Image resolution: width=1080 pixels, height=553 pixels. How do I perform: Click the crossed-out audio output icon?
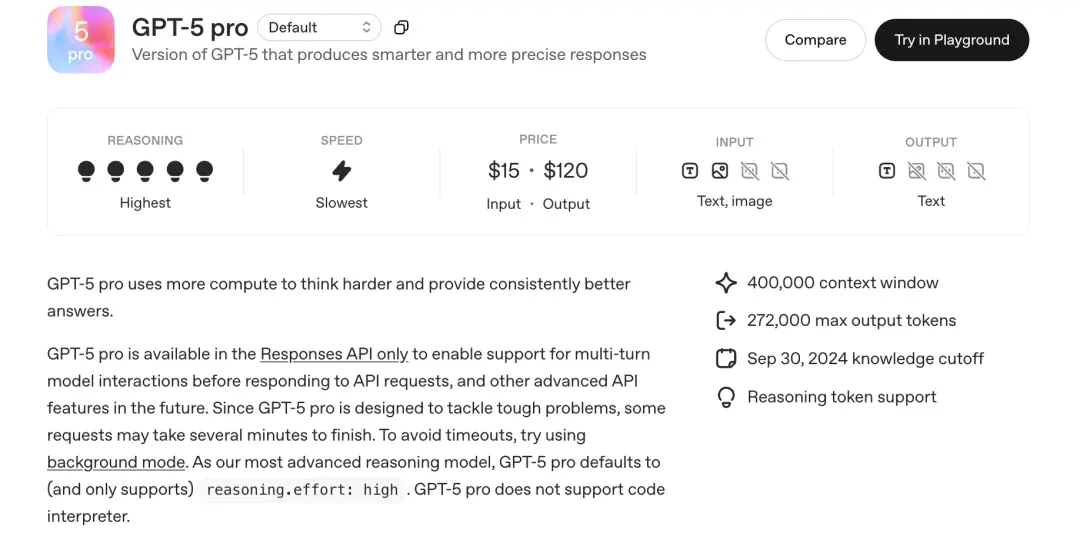(946, 171)
